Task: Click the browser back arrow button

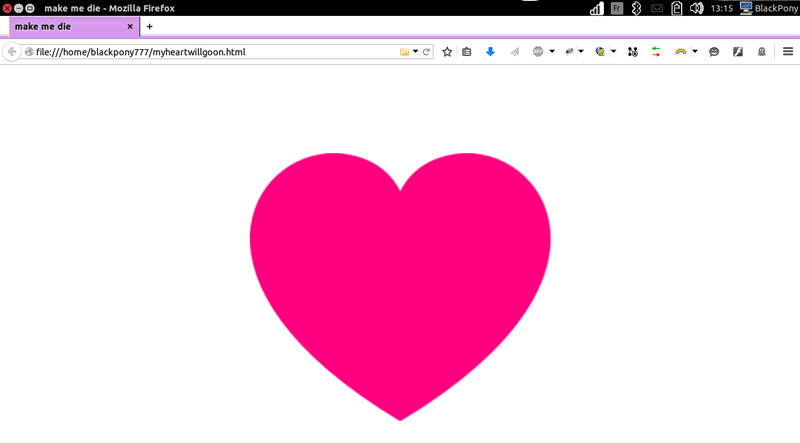Action: (11, 52)
